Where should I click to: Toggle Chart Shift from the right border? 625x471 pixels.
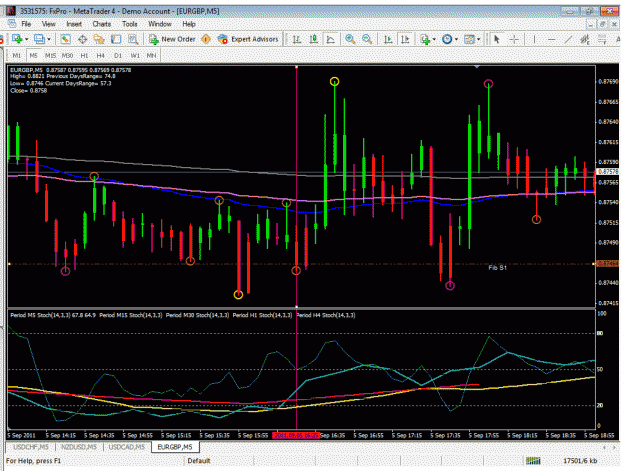tap(405, 39)
